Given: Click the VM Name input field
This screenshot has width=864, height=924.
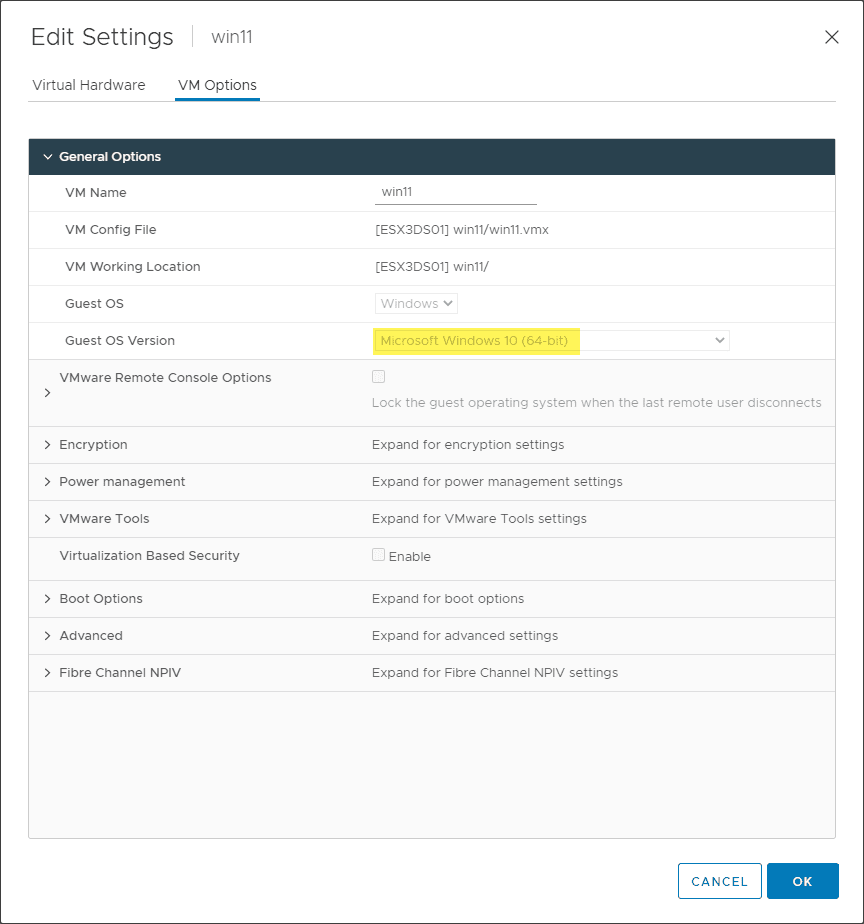Looking at the screenshot, I should [455, 191].
